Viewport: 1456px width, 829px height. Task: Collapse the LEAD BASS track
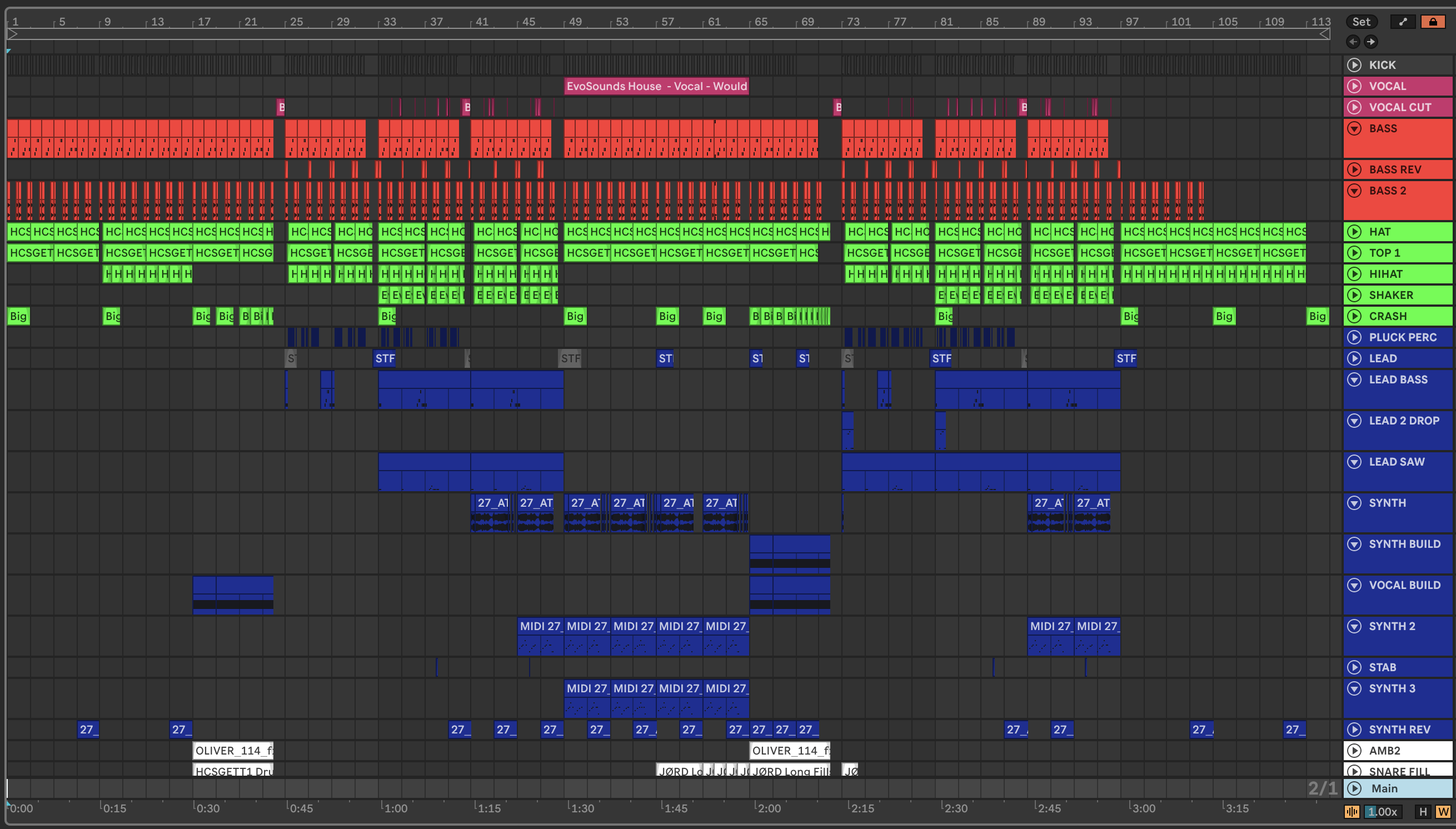tap(1354, 379)
